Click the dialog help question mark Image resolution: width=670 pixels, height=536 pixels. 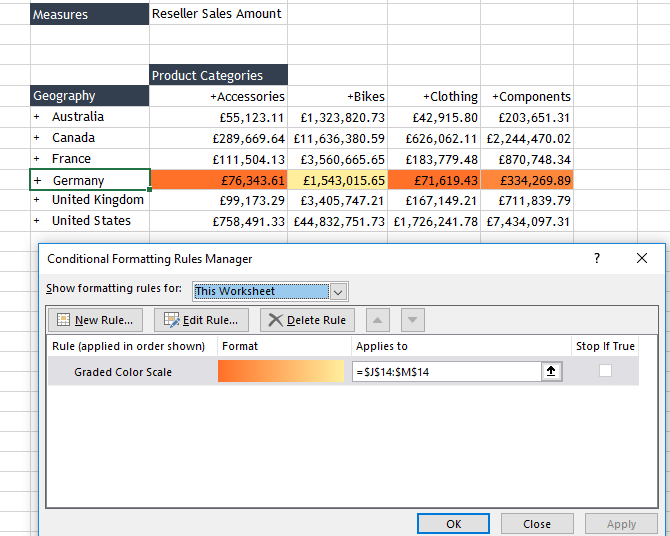point(597,258)
